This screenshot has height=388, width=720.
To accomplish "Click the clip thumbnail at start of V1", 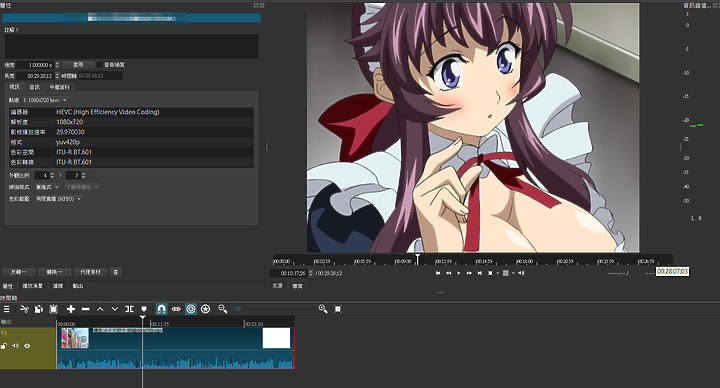I will [x=75, y=338].
